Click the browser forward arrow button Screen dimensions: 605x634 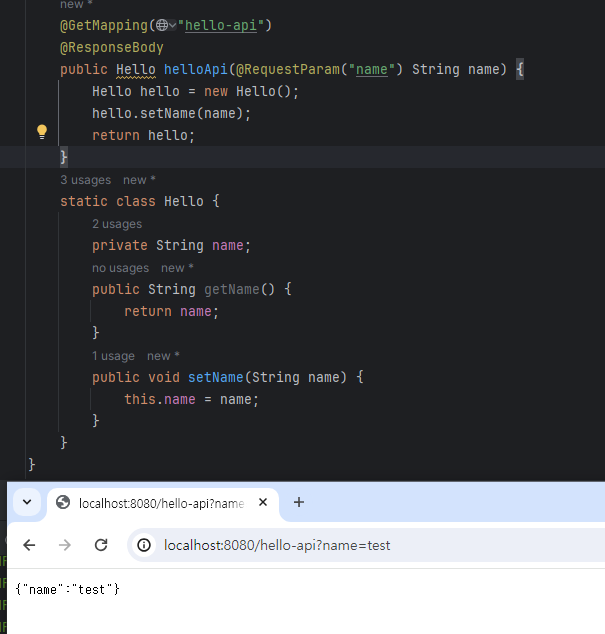(65, 545)
